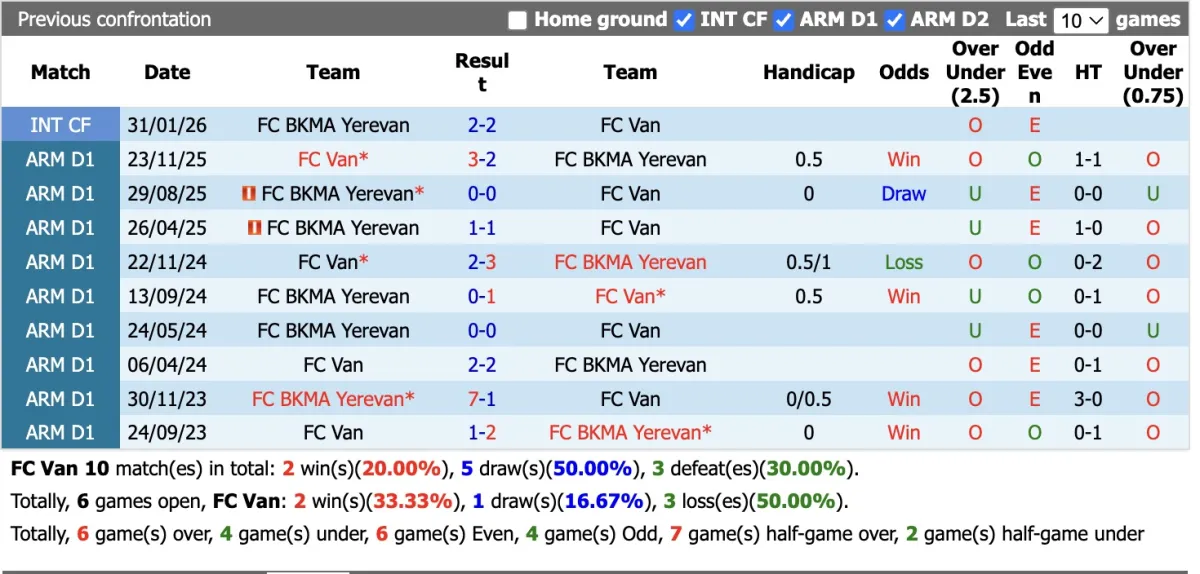Select the ARM D1 cell for 06/04/24
Screen dimensions: 1200x574
pos(60,365)
